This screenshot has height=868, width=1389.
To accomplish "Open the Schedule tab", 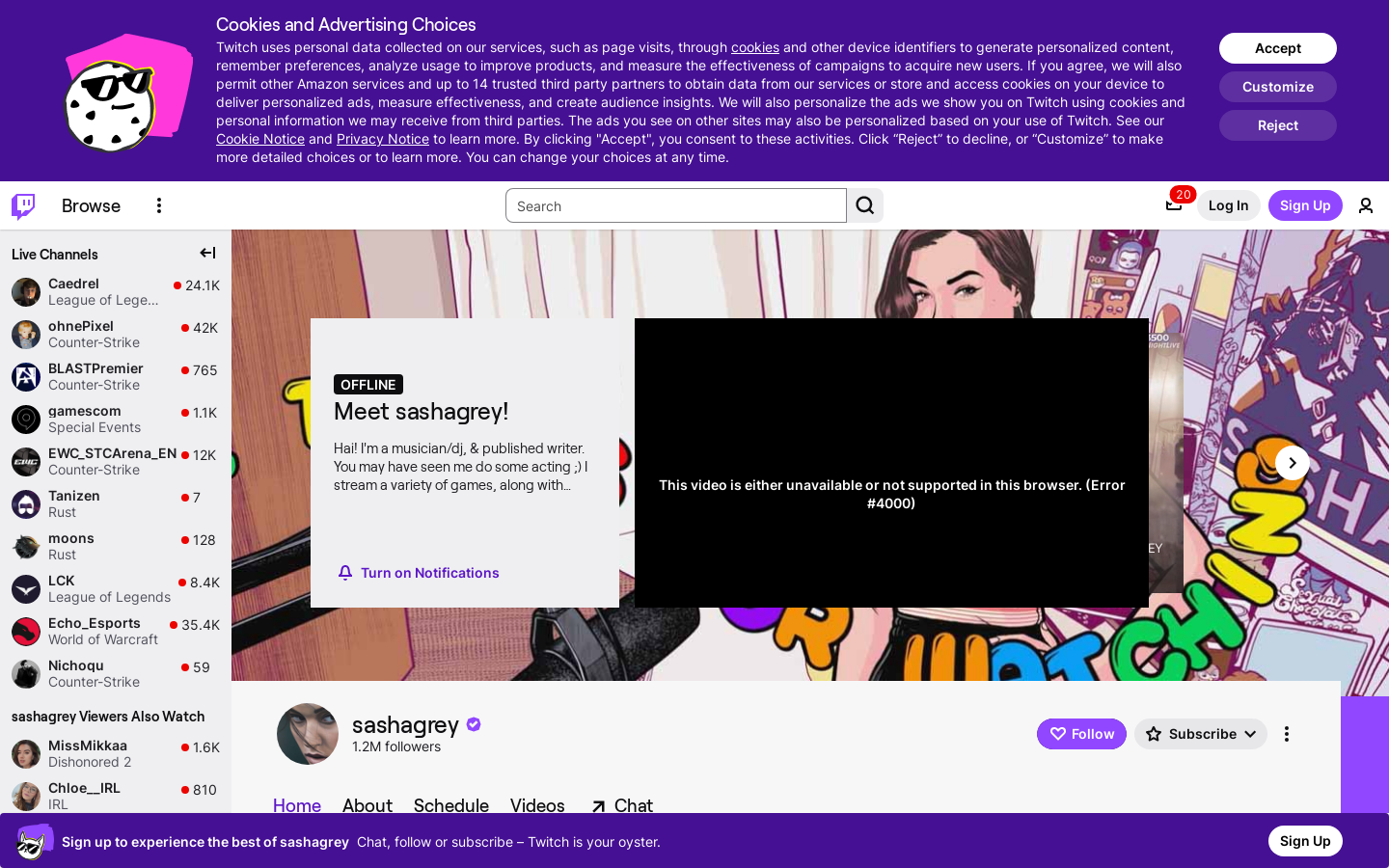I will point(451,805).
